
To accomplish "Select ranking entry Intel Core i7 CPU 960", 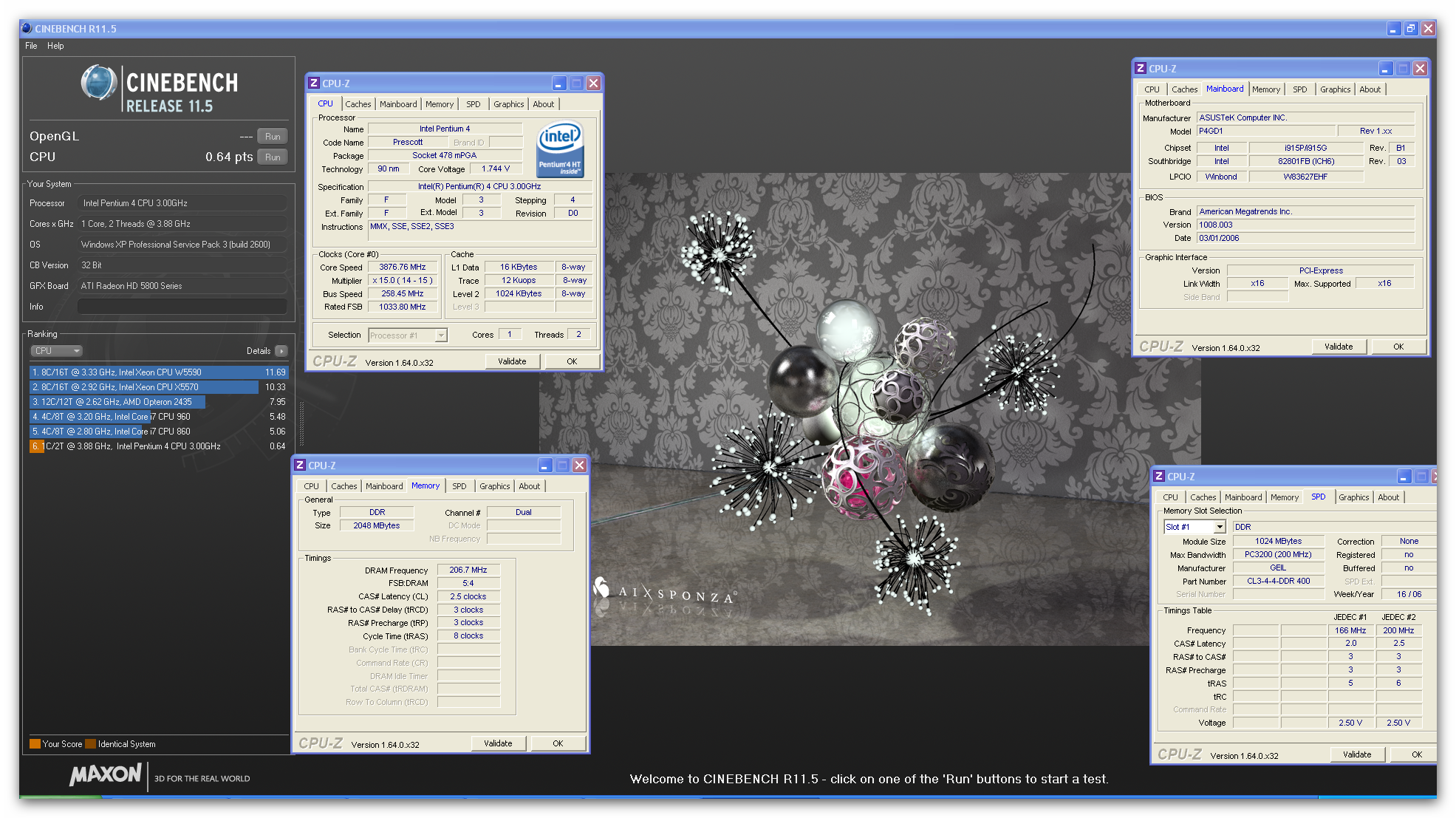I will tap(159, 417).
